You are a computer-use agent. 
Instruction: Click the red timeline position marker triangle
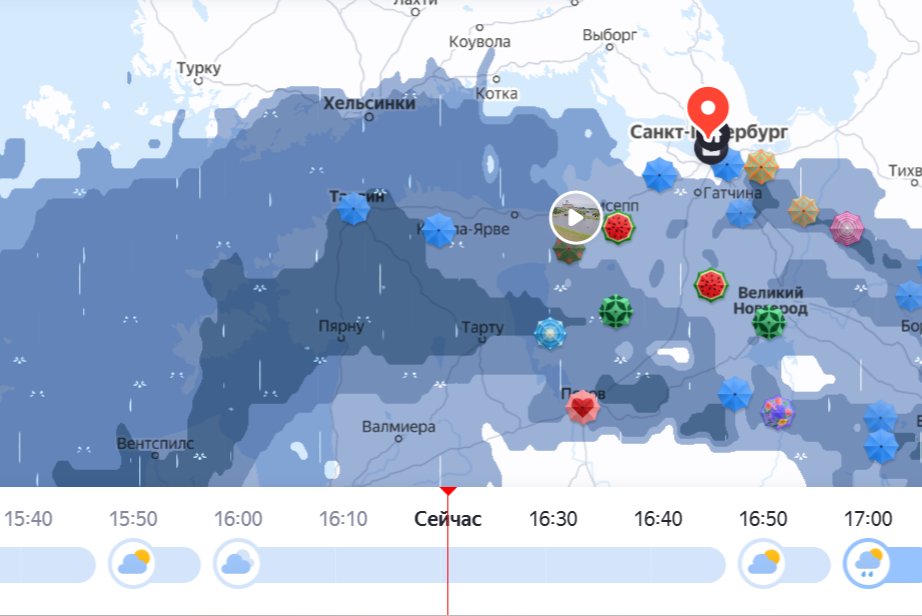(448, 491)
